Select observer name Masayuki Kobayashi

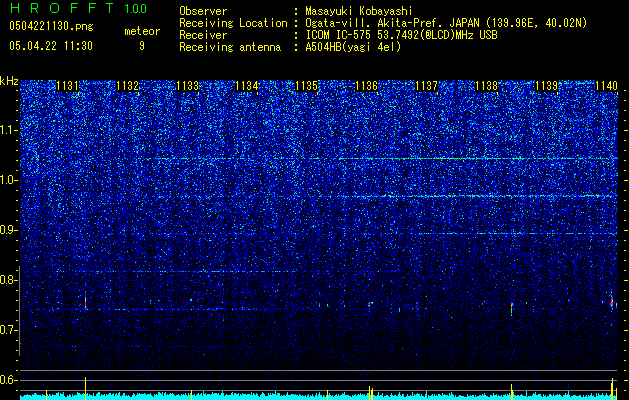coord(359,11)
